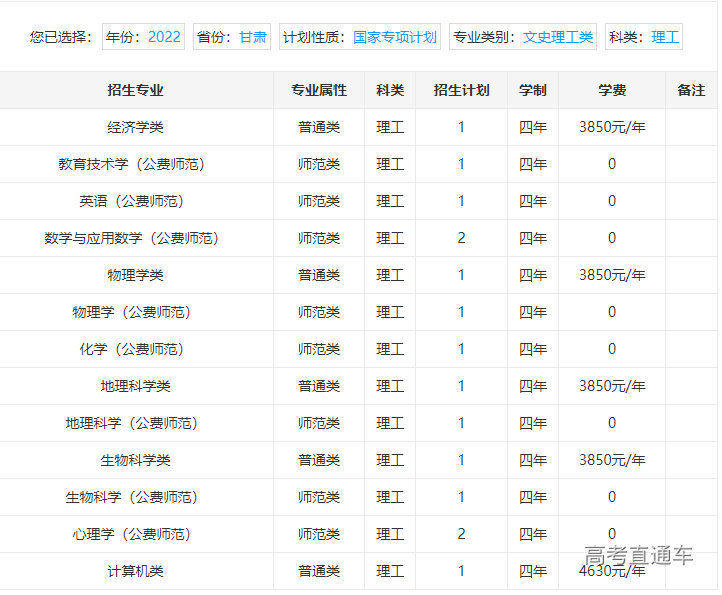
Task: Click the 学费 column header
Action: [612, 90]
